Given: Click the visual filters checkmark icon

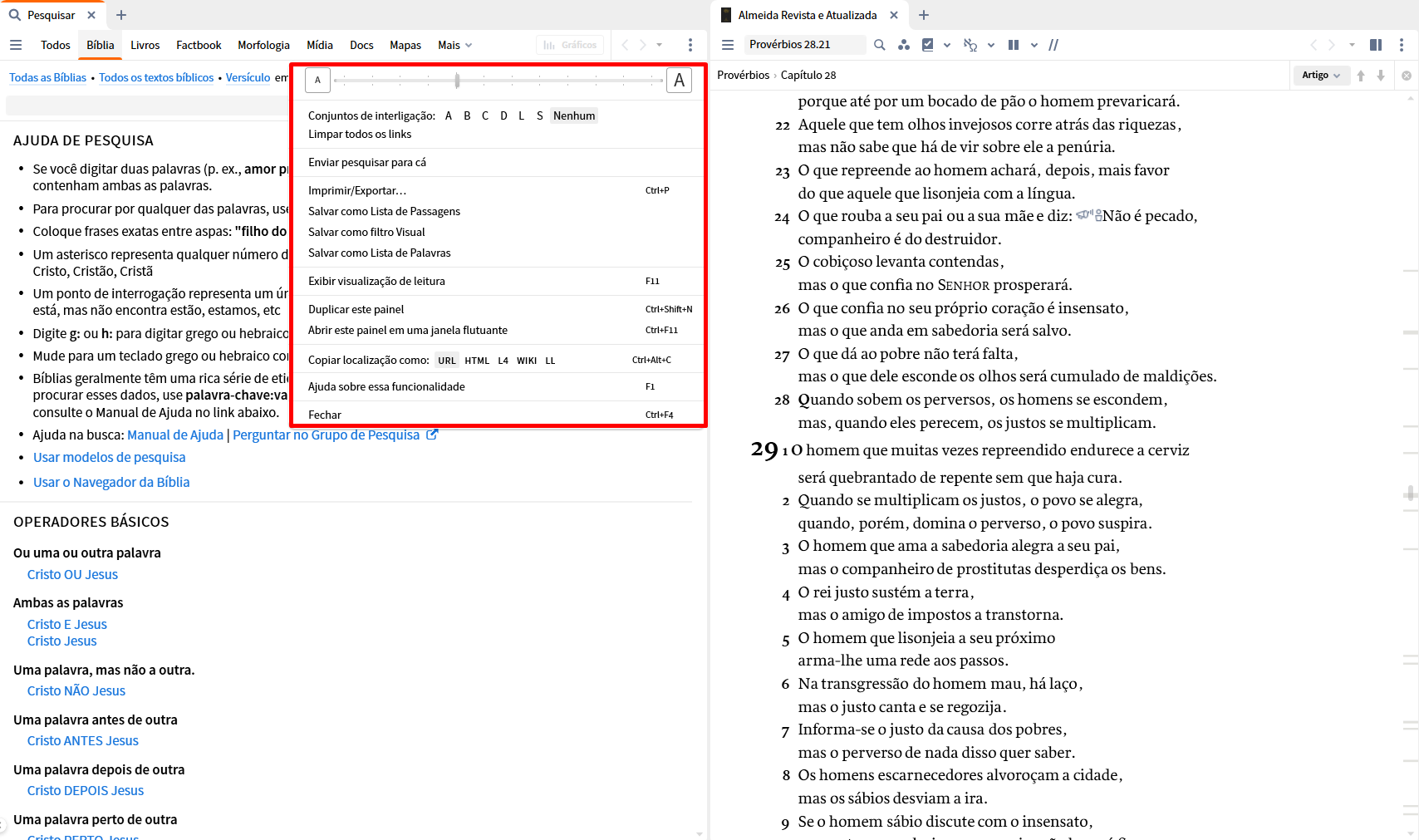Looking at the screenshot, I should (928, 45).
